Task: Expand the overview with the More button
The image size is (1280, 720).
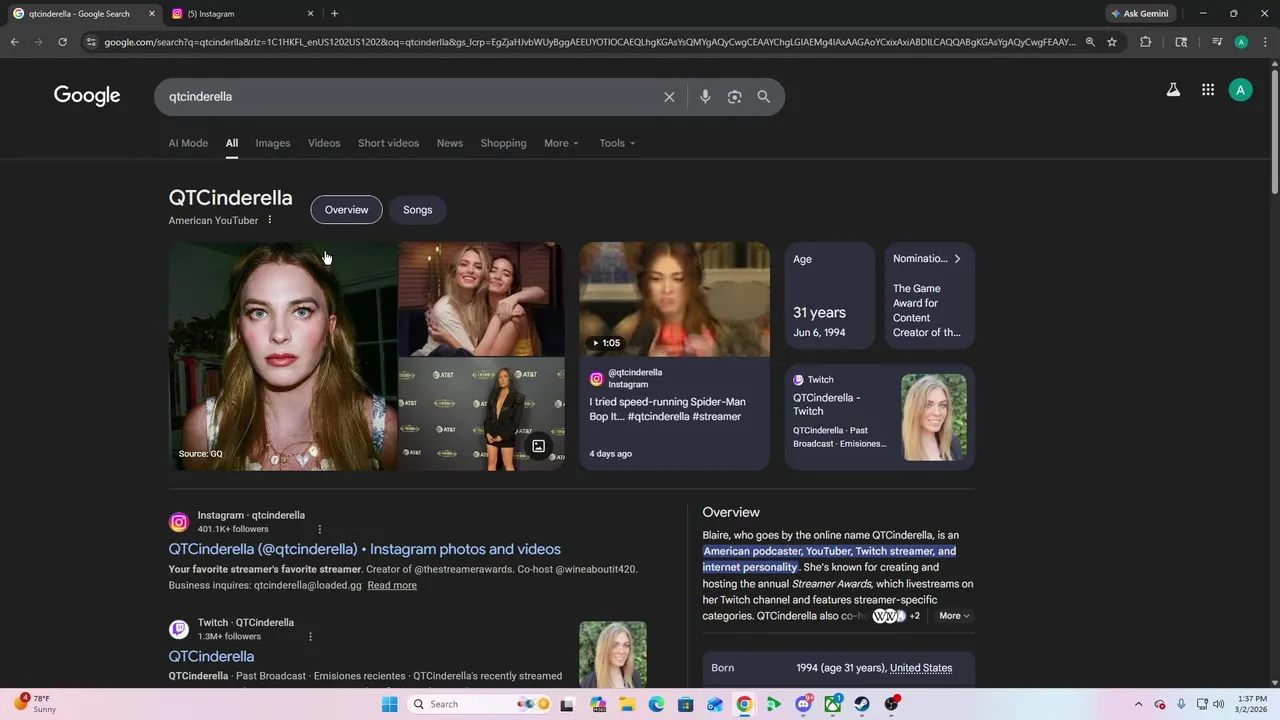Action: point(954,616)
